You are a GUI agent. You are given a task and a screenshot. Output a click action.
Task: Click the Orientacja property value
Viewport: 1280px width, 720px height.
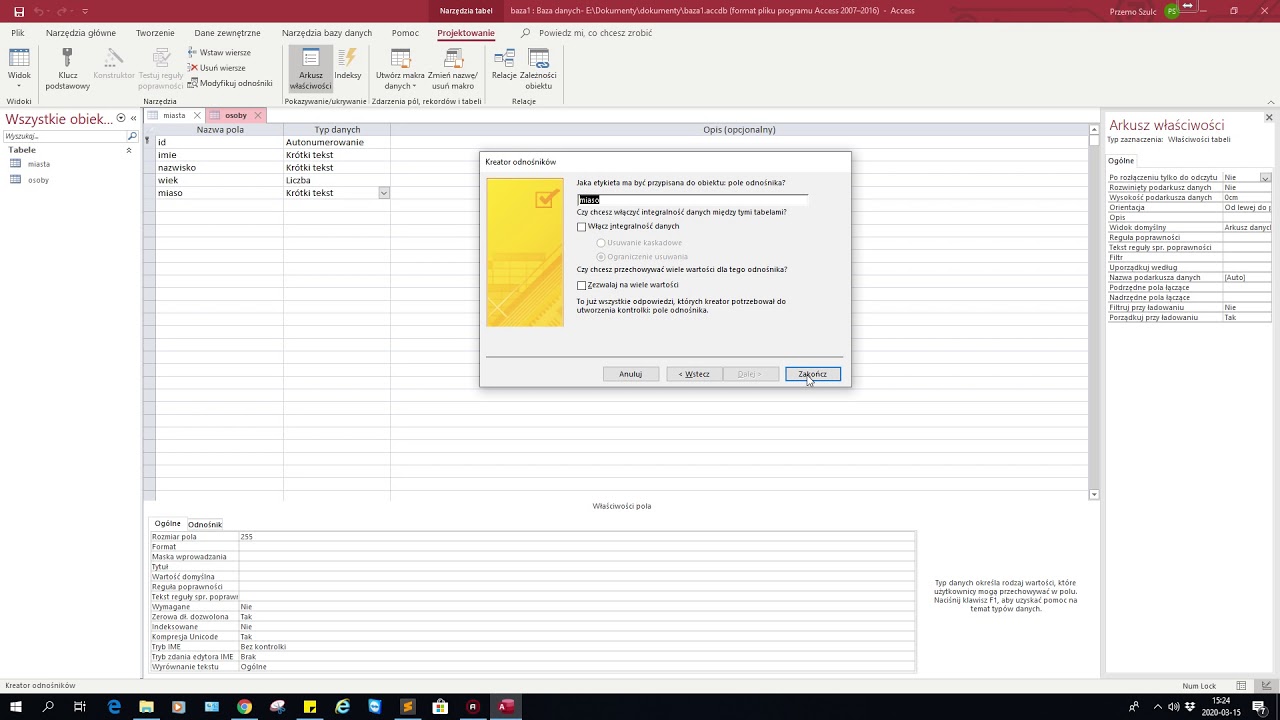1247,208
